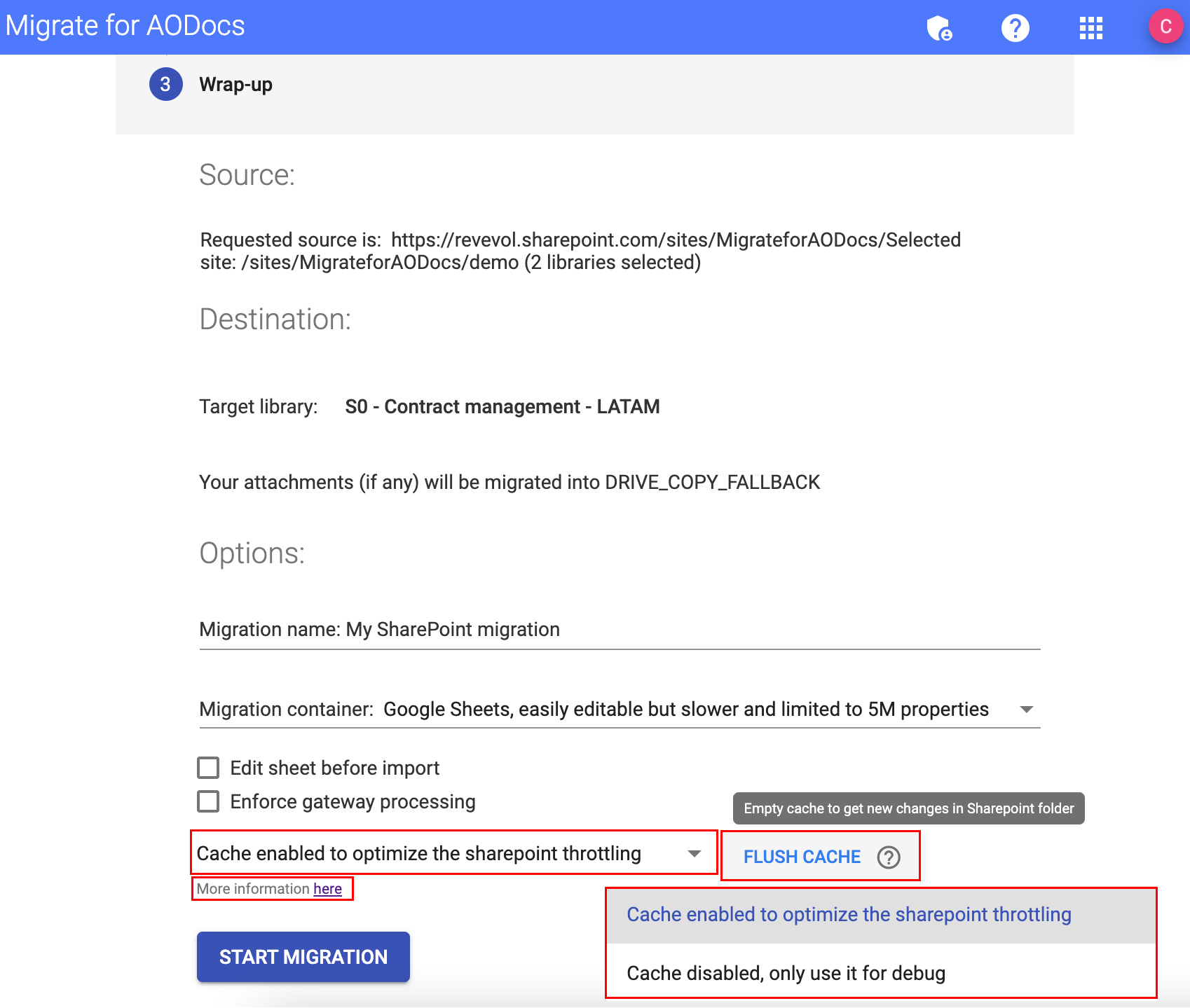Expand the cache settings dropdown arrow
Screen dimensions: 1190x1008
click(694, 853)
